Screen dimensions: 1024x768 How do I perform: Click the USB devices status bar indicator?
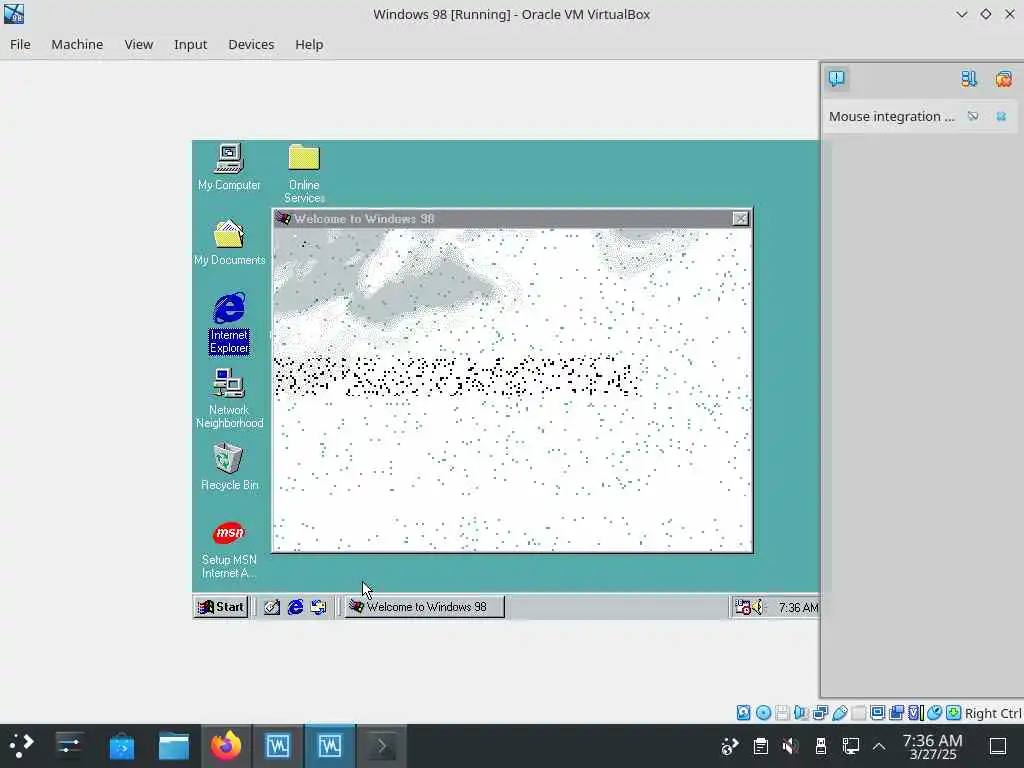click(x=840, y=712)
